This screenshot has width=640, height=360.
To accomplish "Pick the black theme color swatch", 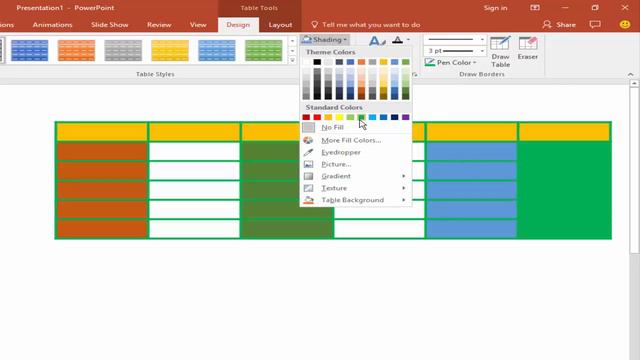I will click(x=317, y=62).
